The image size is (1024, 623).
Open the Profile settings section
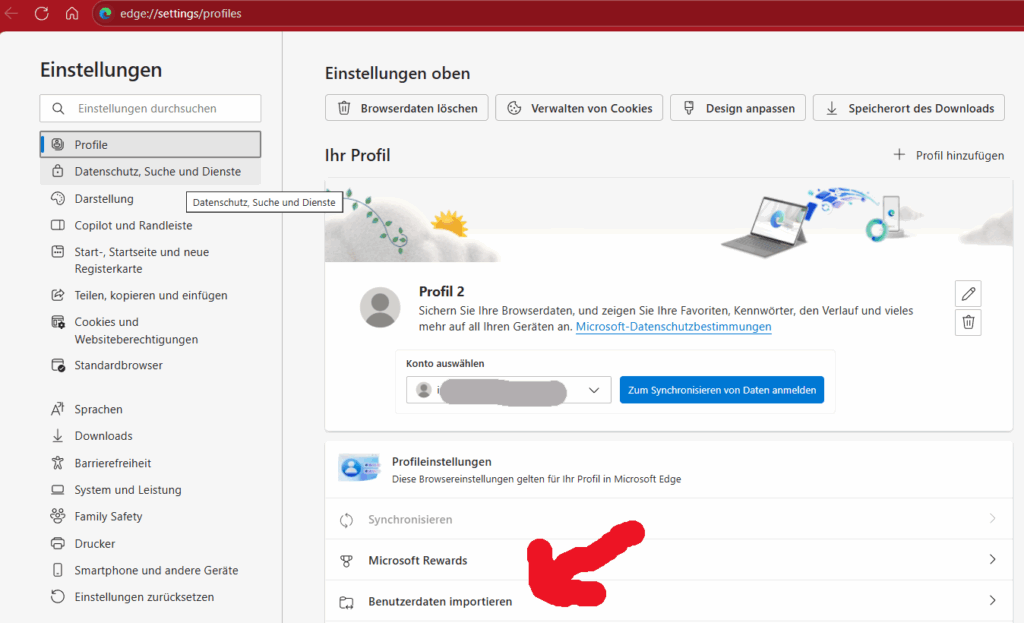click(150, 144)
